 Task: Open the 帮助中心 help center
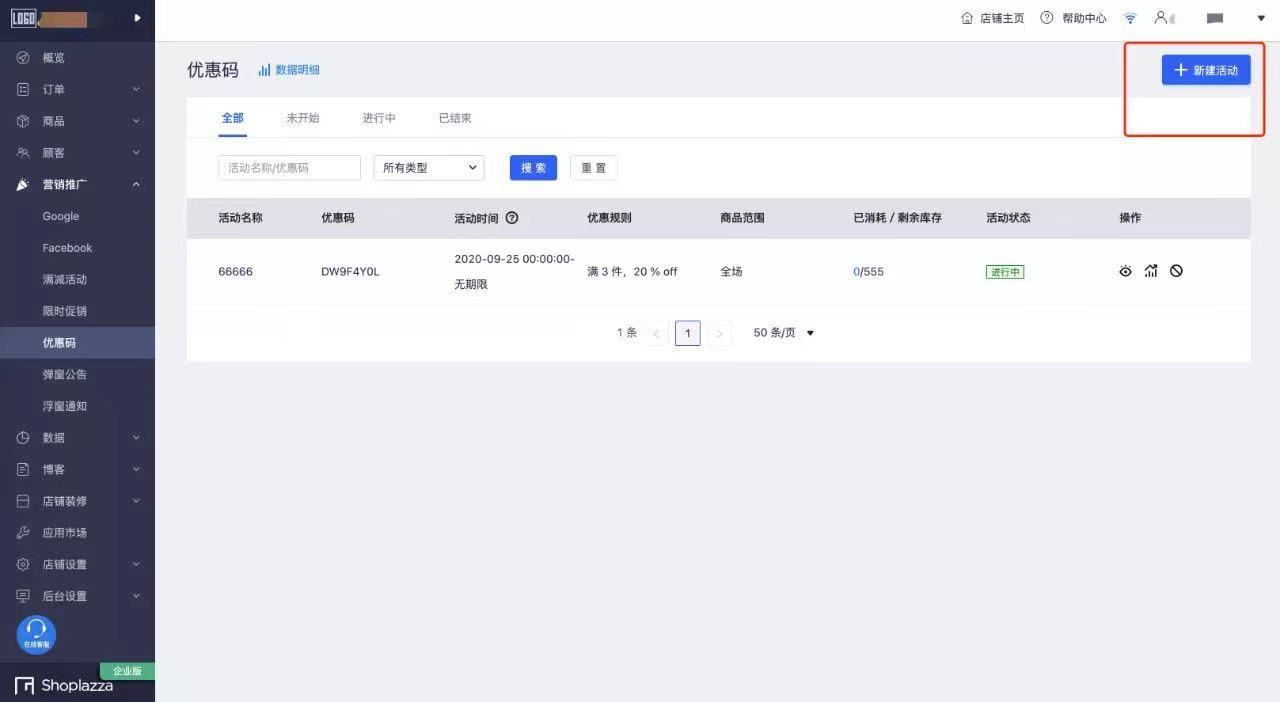[1073, 18]
